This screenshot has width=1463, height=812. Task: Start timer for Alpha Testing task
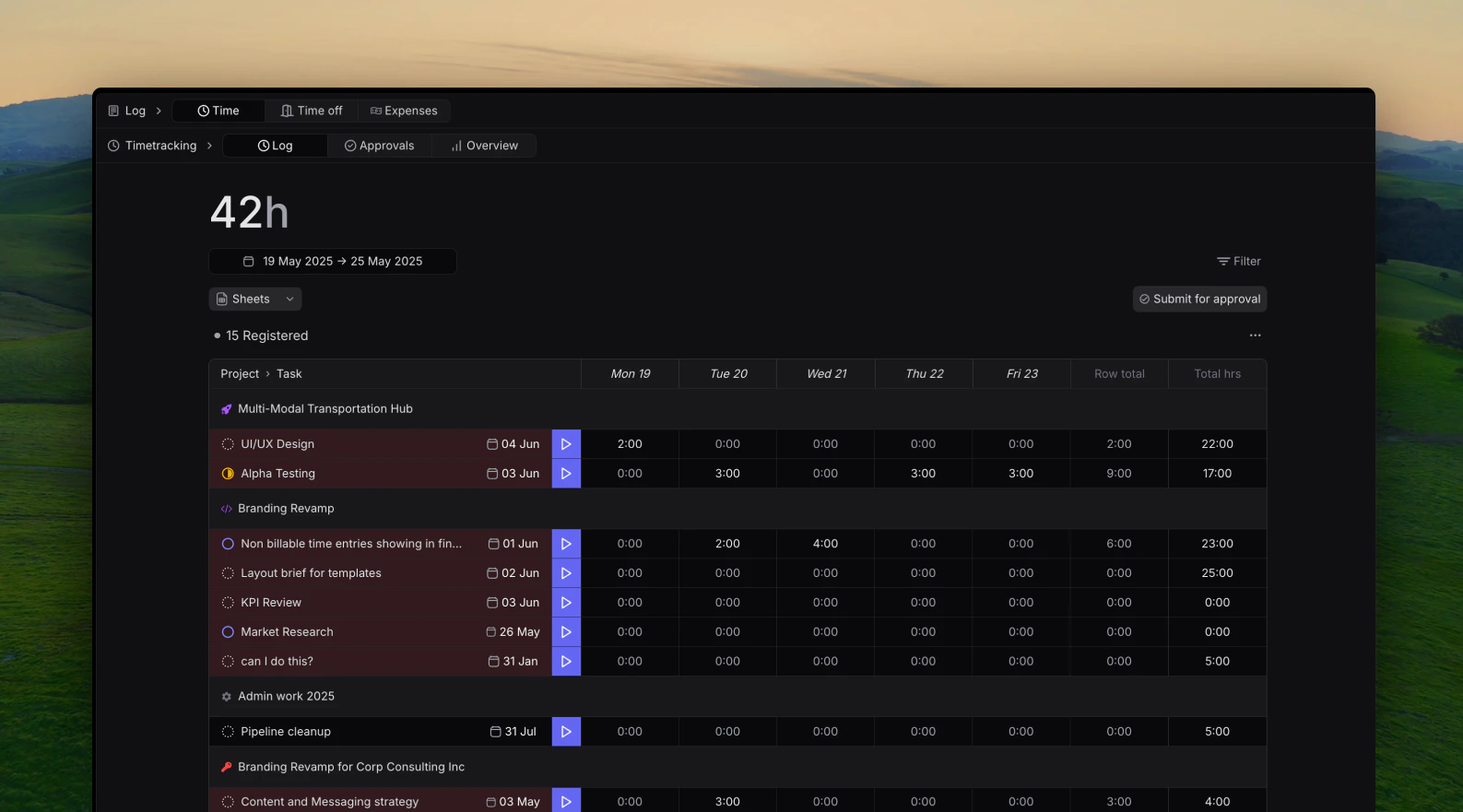point(566,474)
